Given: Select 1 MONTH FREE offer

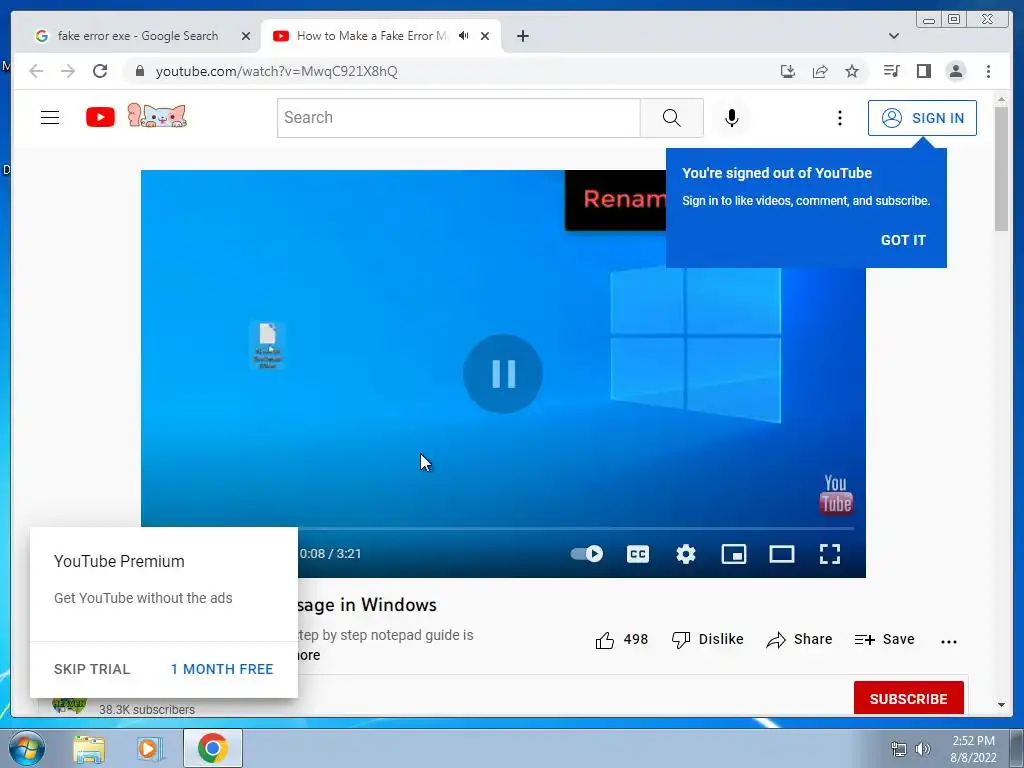Looking at the screenshot, I should 222,669.
